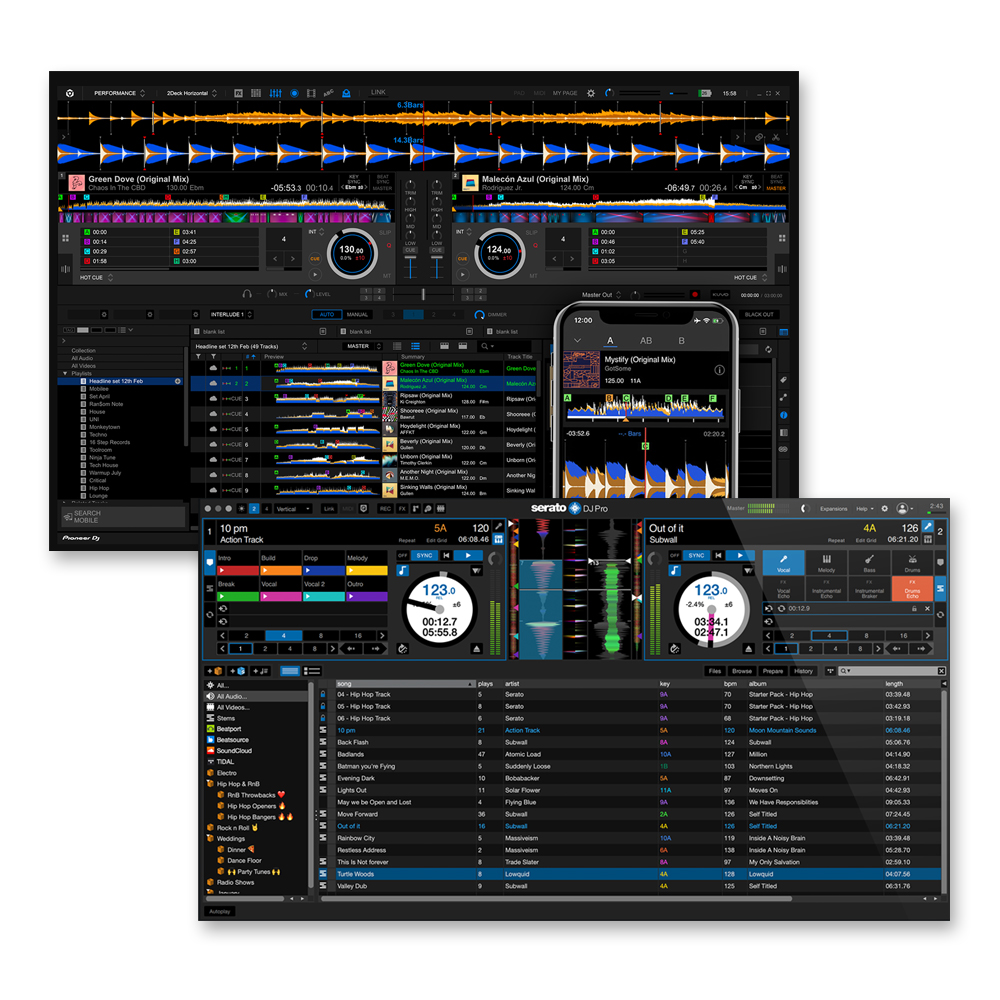Click the Autoplay button in Serato
This screenshot has width=1000, height=1000.
point(219,911)
